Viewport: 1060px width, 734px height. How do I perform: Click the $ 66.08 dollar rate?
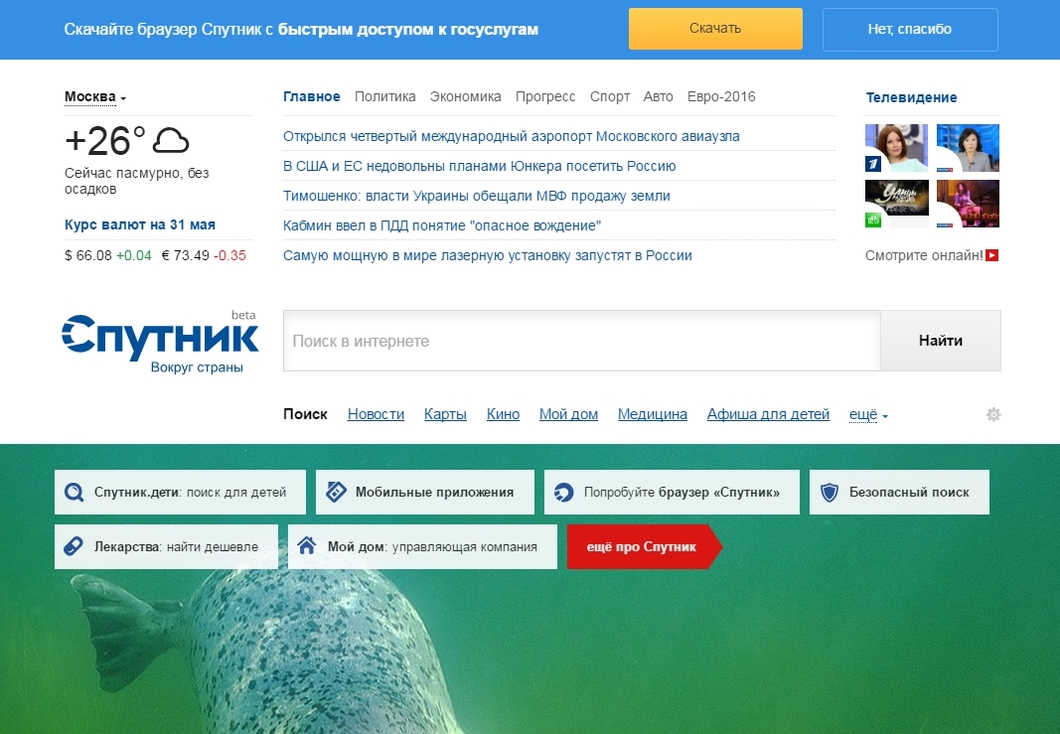[89, 255]
